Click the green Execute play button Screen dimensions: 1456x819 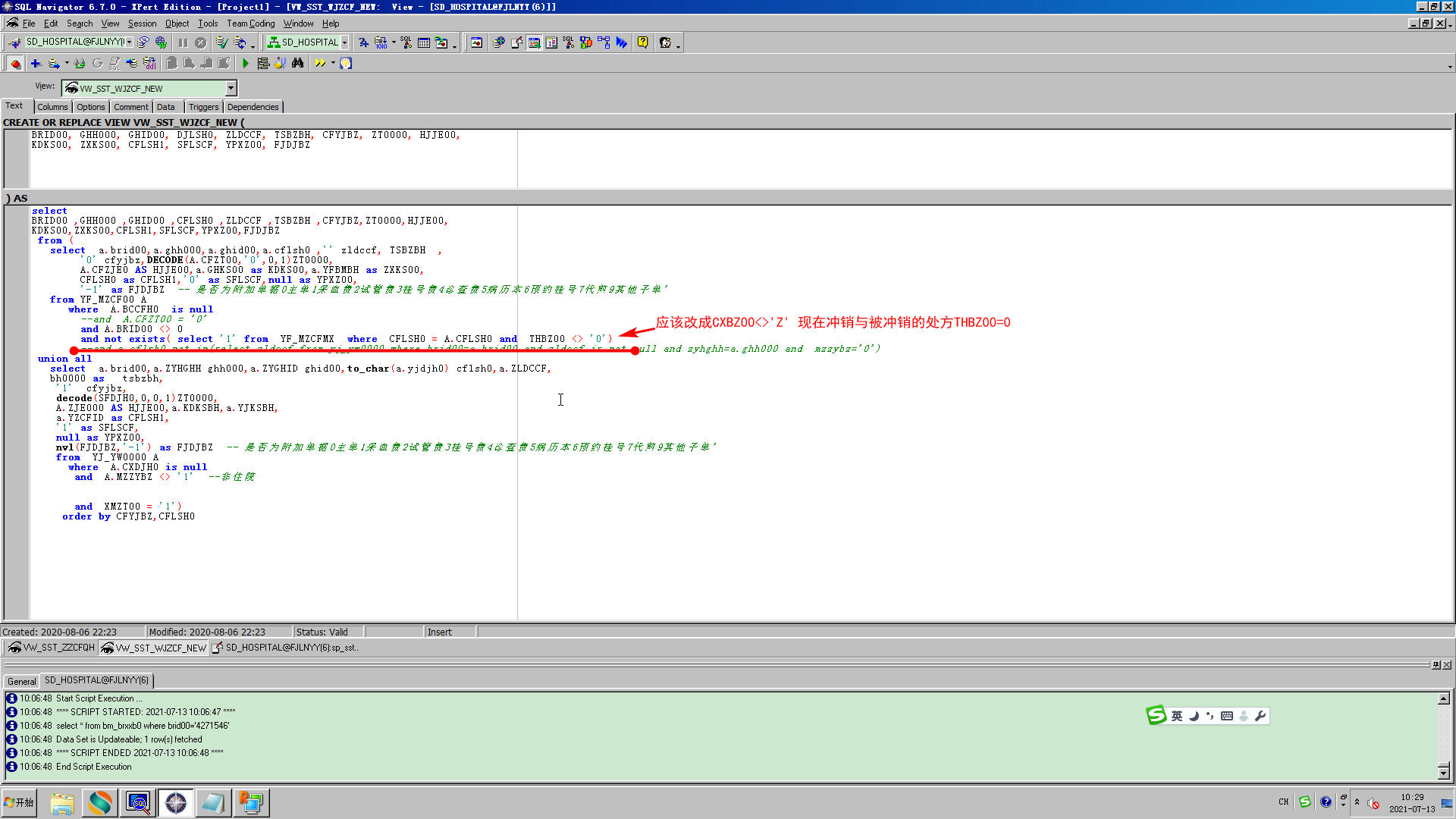click(x=245, y=64)
